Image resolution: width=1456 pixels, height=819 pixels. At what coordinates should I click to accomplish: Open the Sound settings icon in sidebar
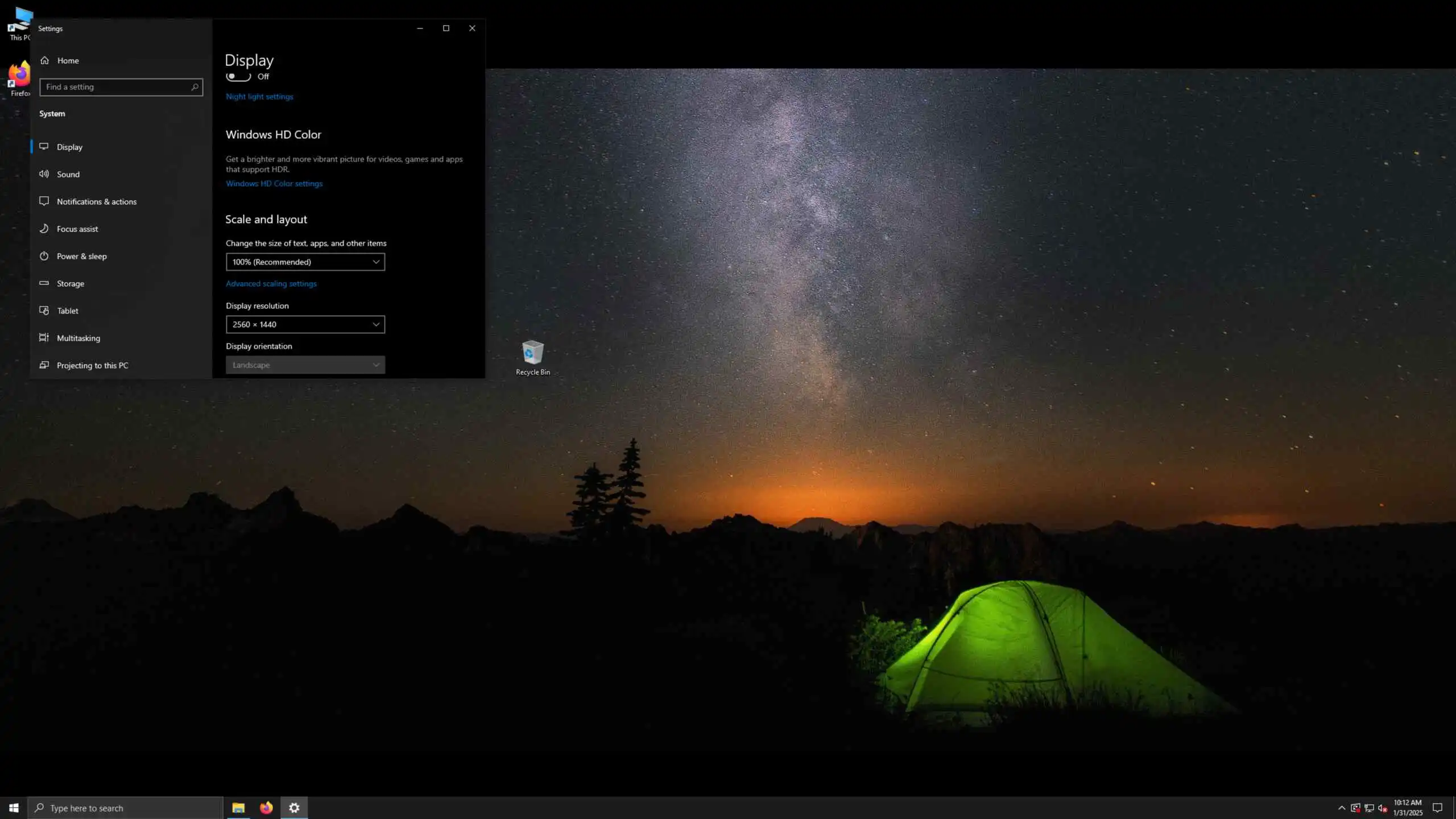[44, 174]
